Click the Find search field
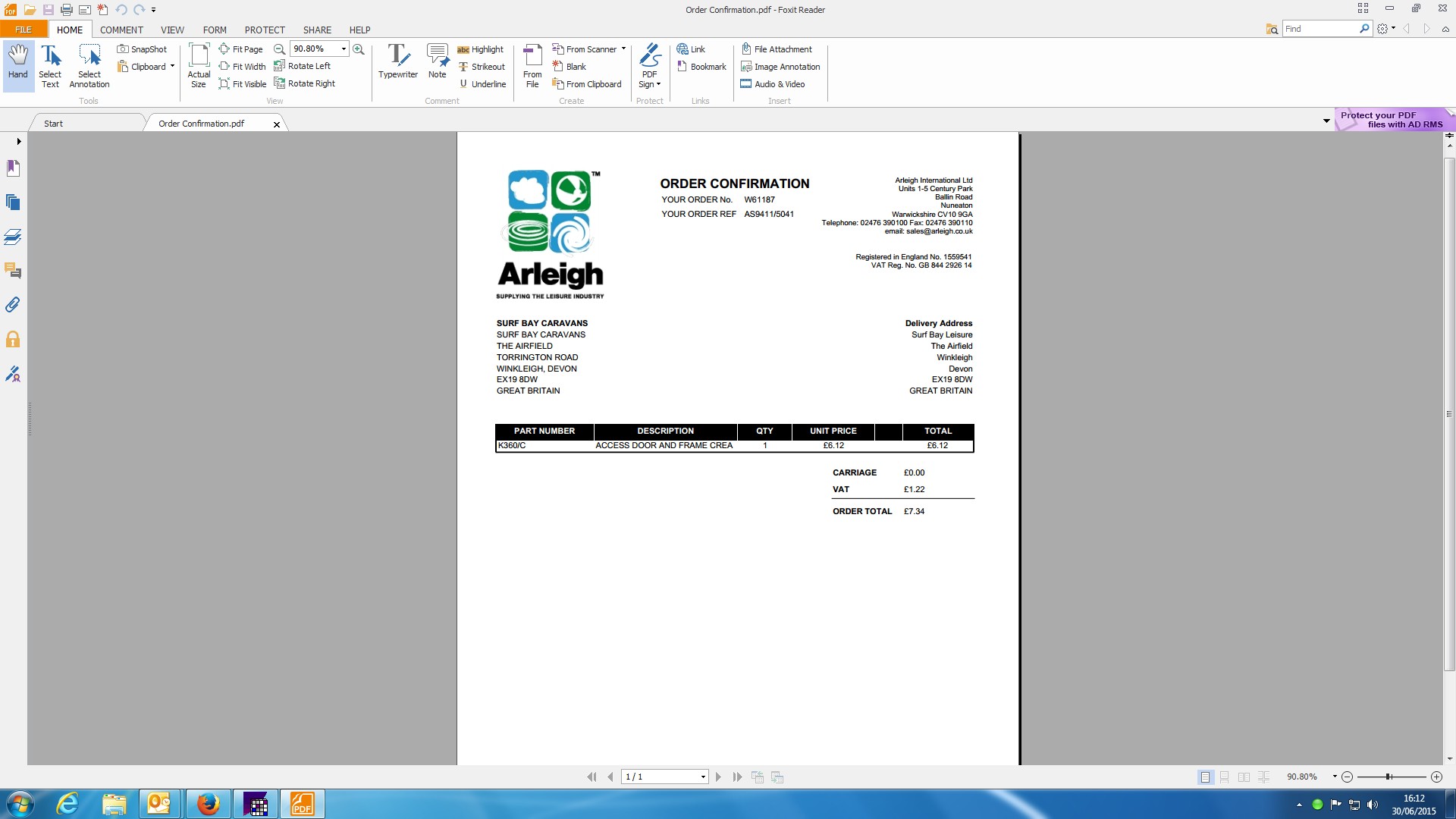Viewport: 1456px width, 819px height. (1319, 29)
